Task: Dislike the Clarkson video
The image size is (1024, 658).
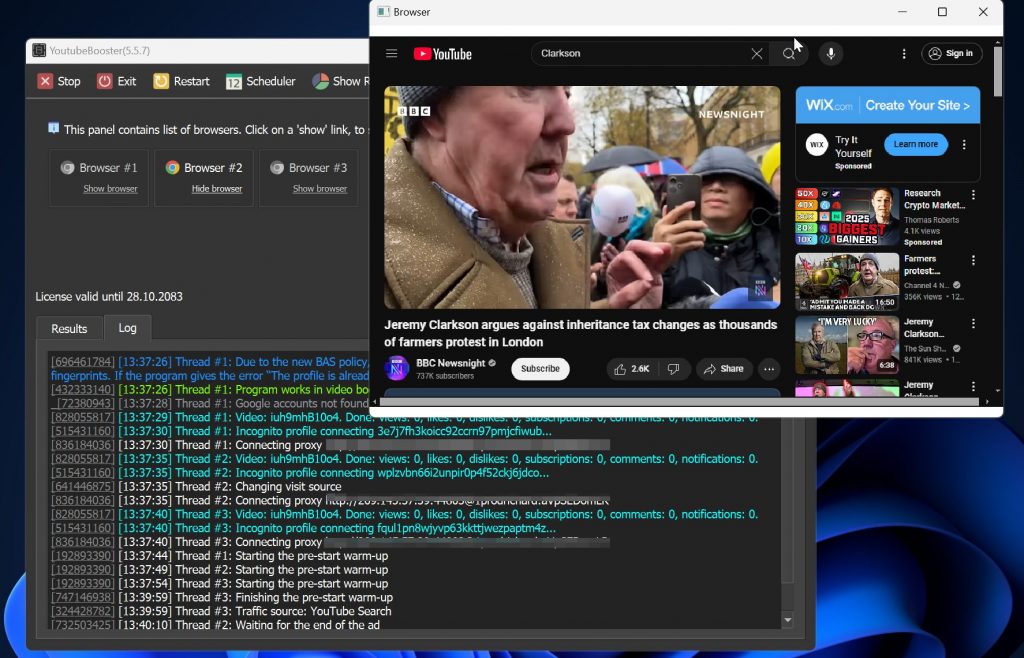Action: coord(673,369)
